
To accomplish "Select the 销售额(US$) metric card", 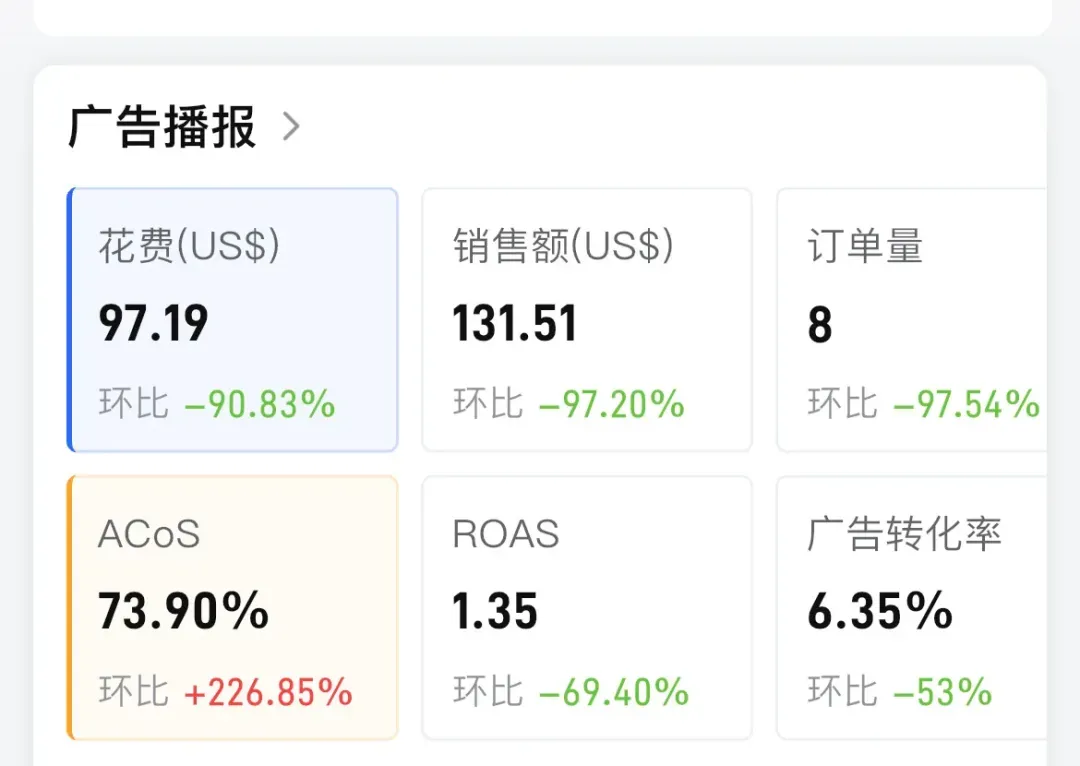I will (x=587, y=320).
